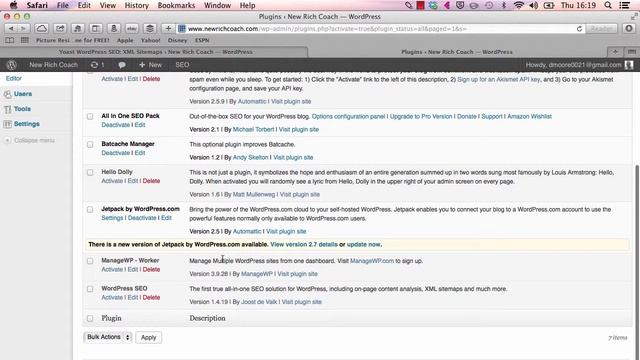Screen dimensions: 640x360
Task: Check the Wi-Fi status icon
Action: 519,5
